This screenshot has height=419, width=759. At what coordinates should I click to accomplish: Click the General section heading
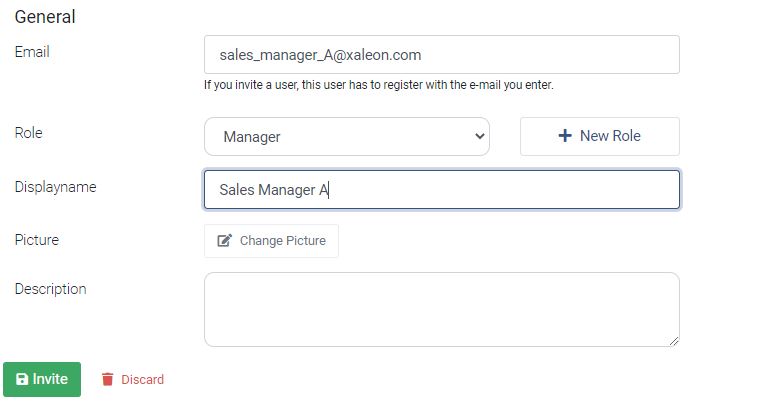[x=45, y=17]
